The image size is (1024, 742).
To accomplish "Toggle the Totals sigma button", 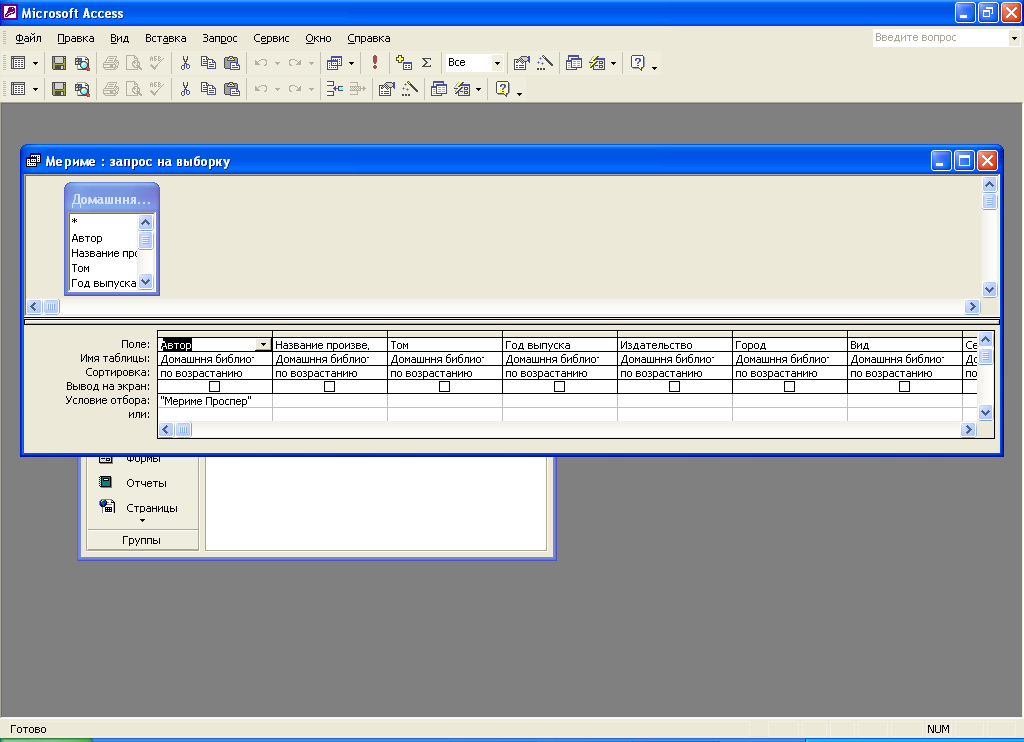I will coord(426,63).
